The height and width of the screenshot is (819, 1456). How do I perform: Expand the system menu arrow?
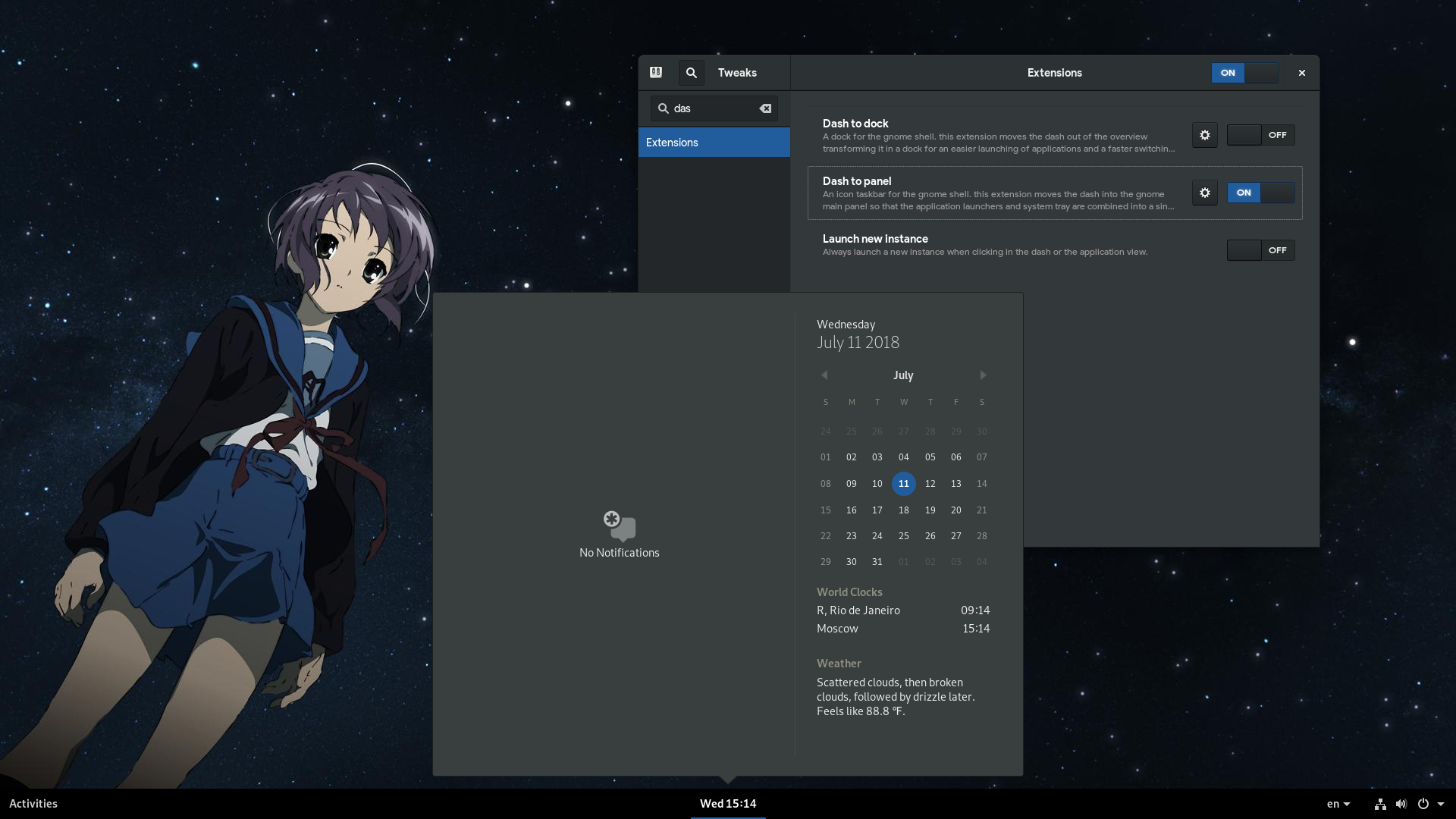[1441, 804]
